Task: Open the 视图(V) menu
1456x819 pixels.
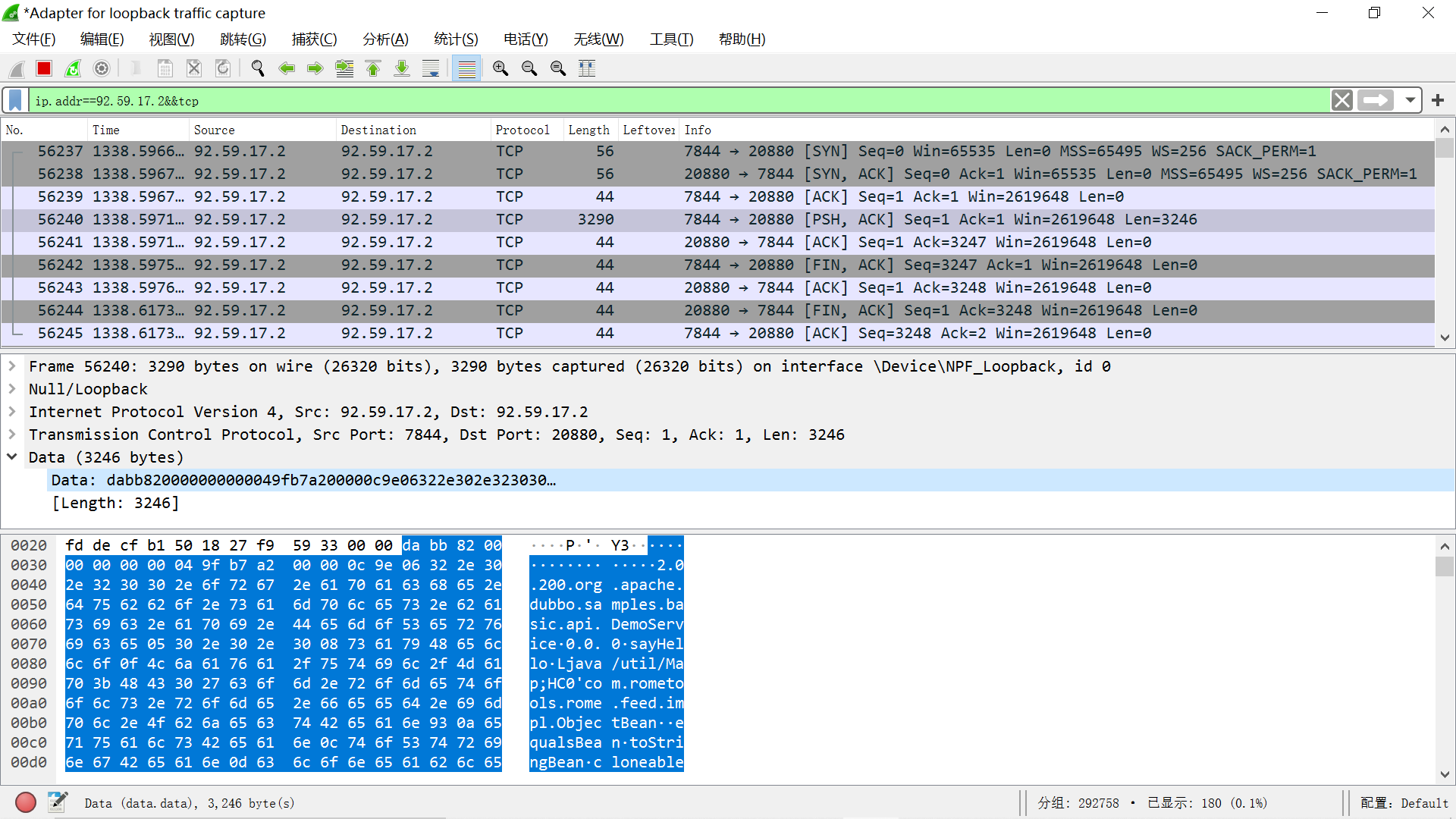Action: (x=172, y=39)
